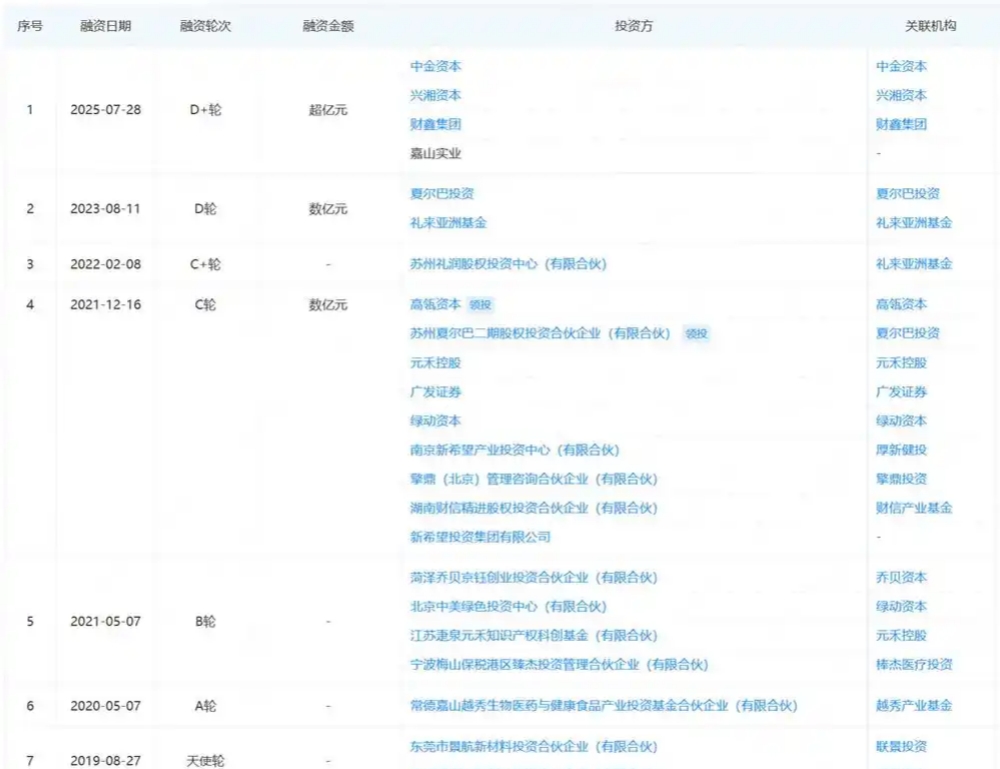The image size is (1000, 769).
Task: Open 夏尔巴投资 关联机构 in the D轮 row
Action: point(908,194)
